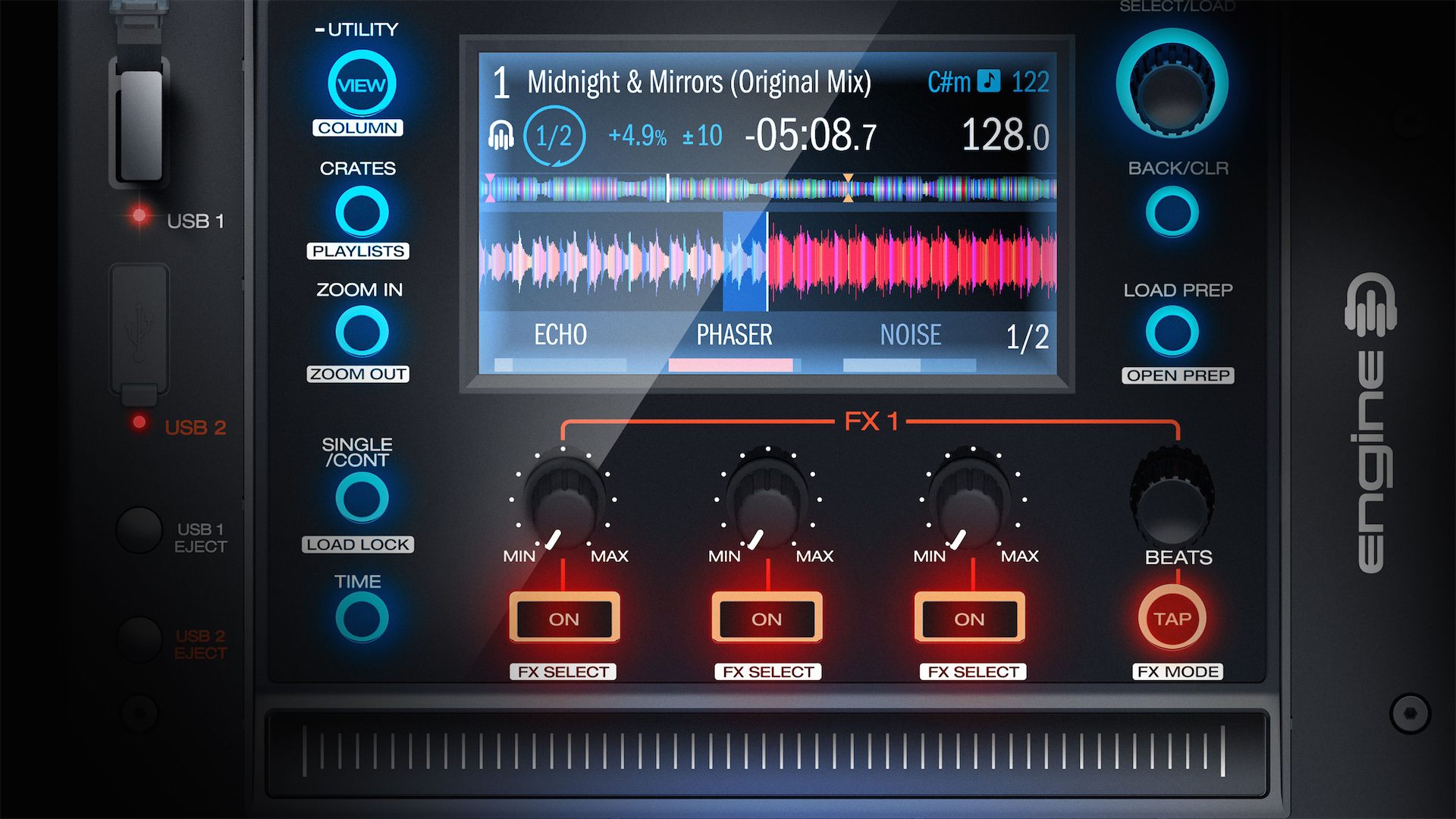Toggle the first FX ON button

click(x=563, y=618)
